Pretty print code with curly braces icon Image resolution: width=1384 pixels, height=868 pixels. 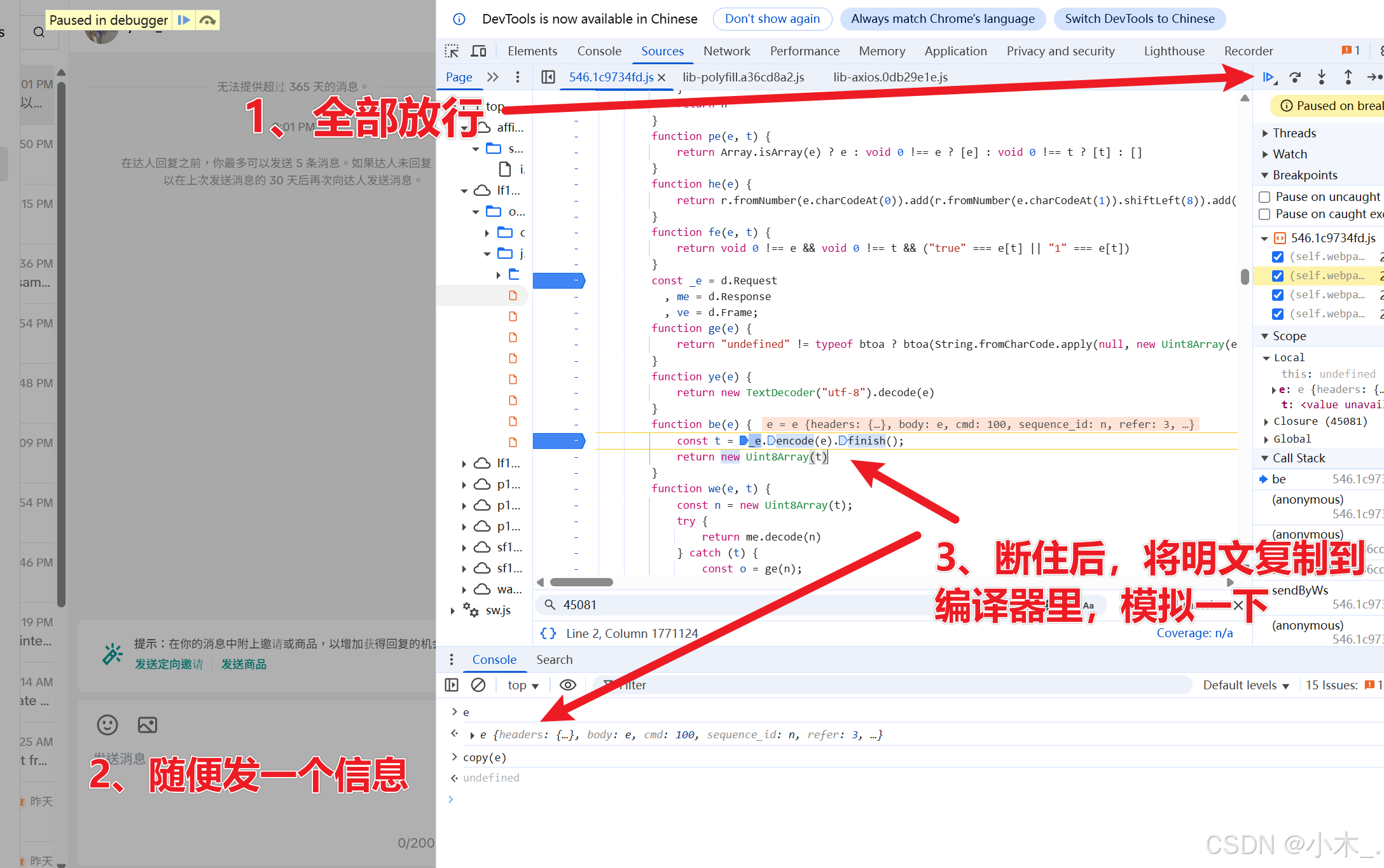548,633
